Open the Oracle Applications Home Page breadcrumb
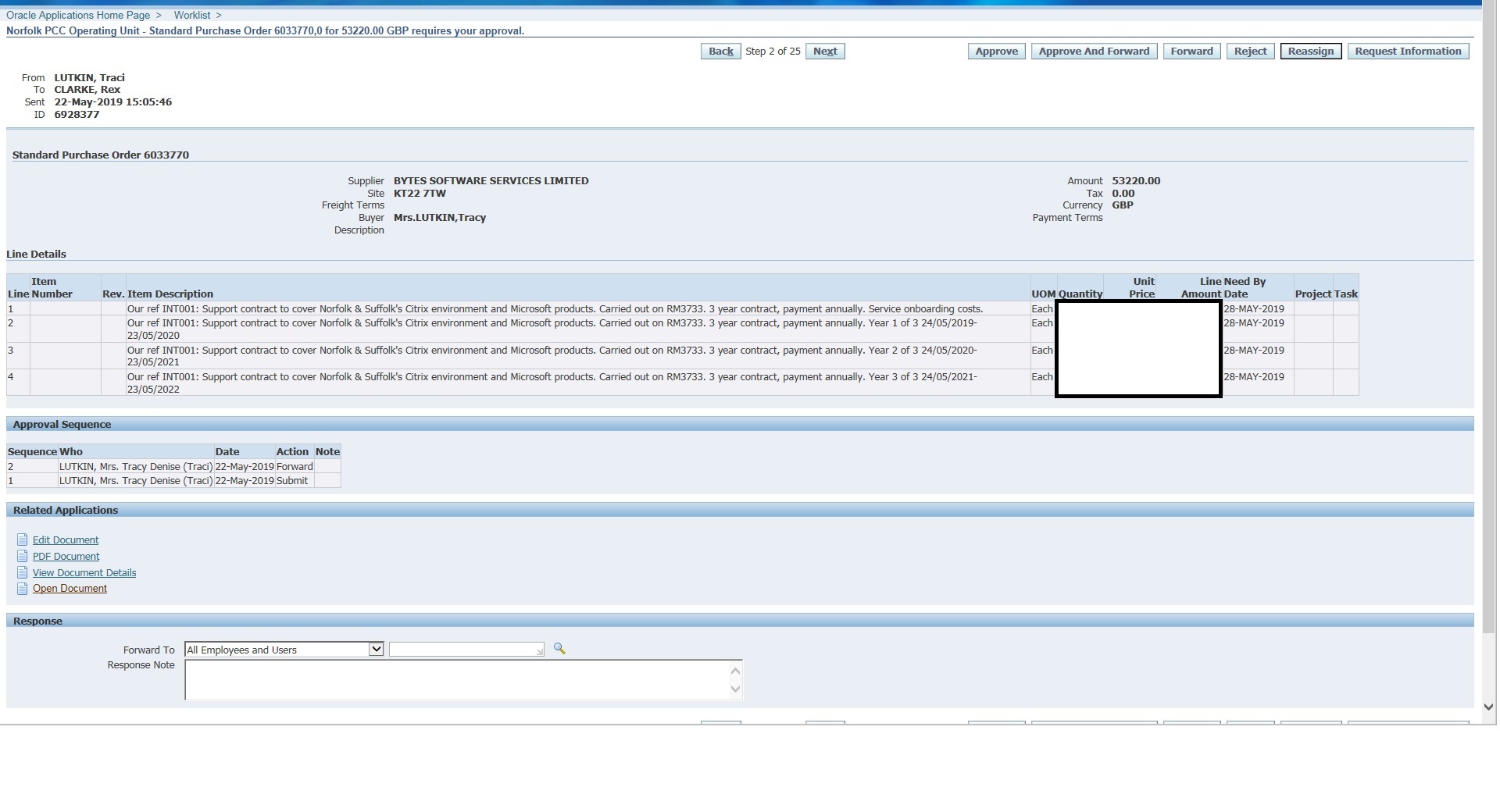 [78, 15]
